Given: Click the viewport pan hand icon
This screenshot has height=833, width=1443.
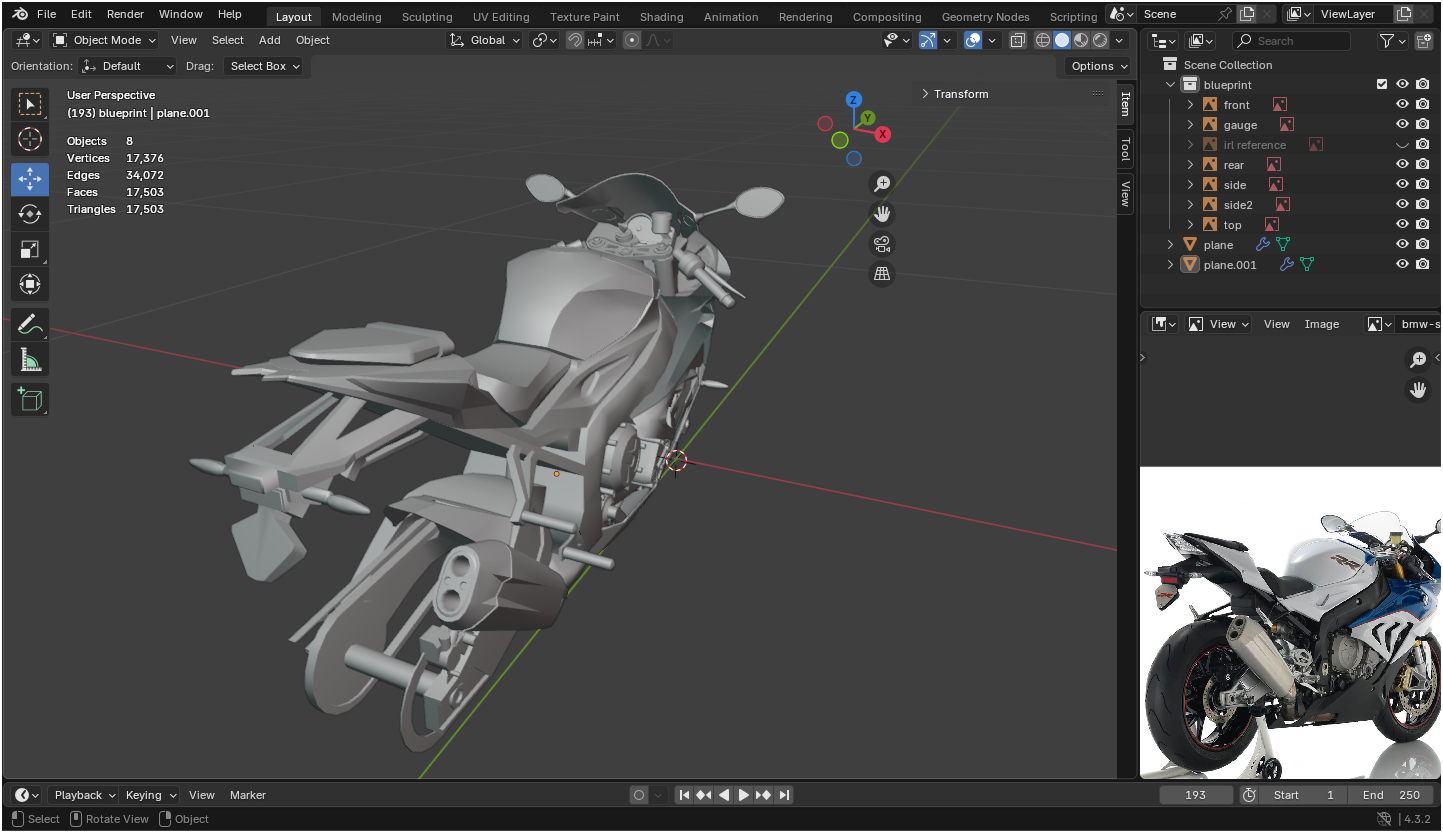Looking at the screenshot, I should (882, 214).
